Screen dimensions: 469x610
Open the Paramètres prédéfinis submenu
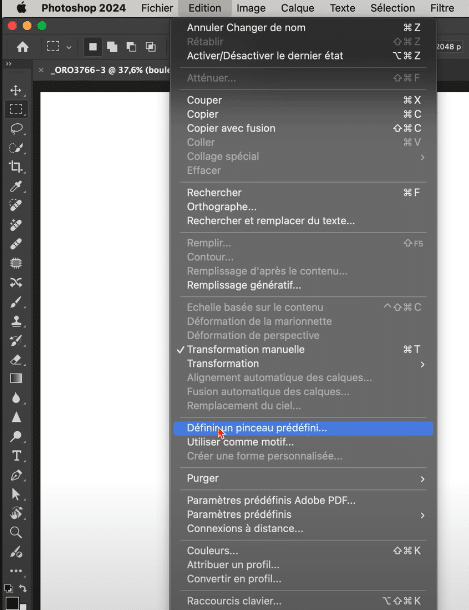[x=303, y=514]
